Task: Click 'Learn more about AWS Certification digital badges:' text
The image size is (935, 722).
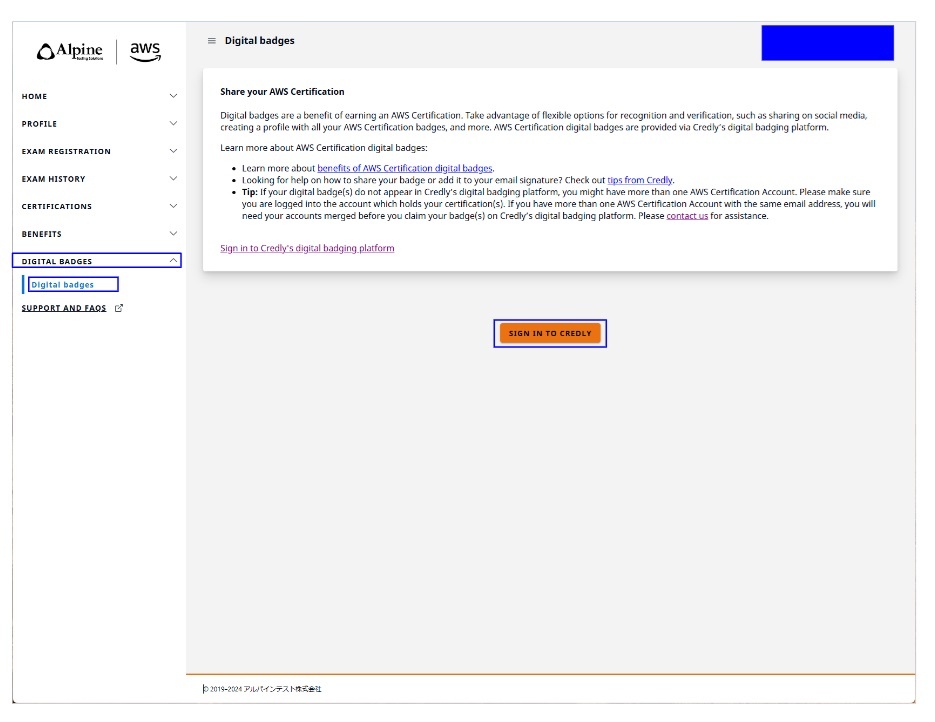Action: 324,148
